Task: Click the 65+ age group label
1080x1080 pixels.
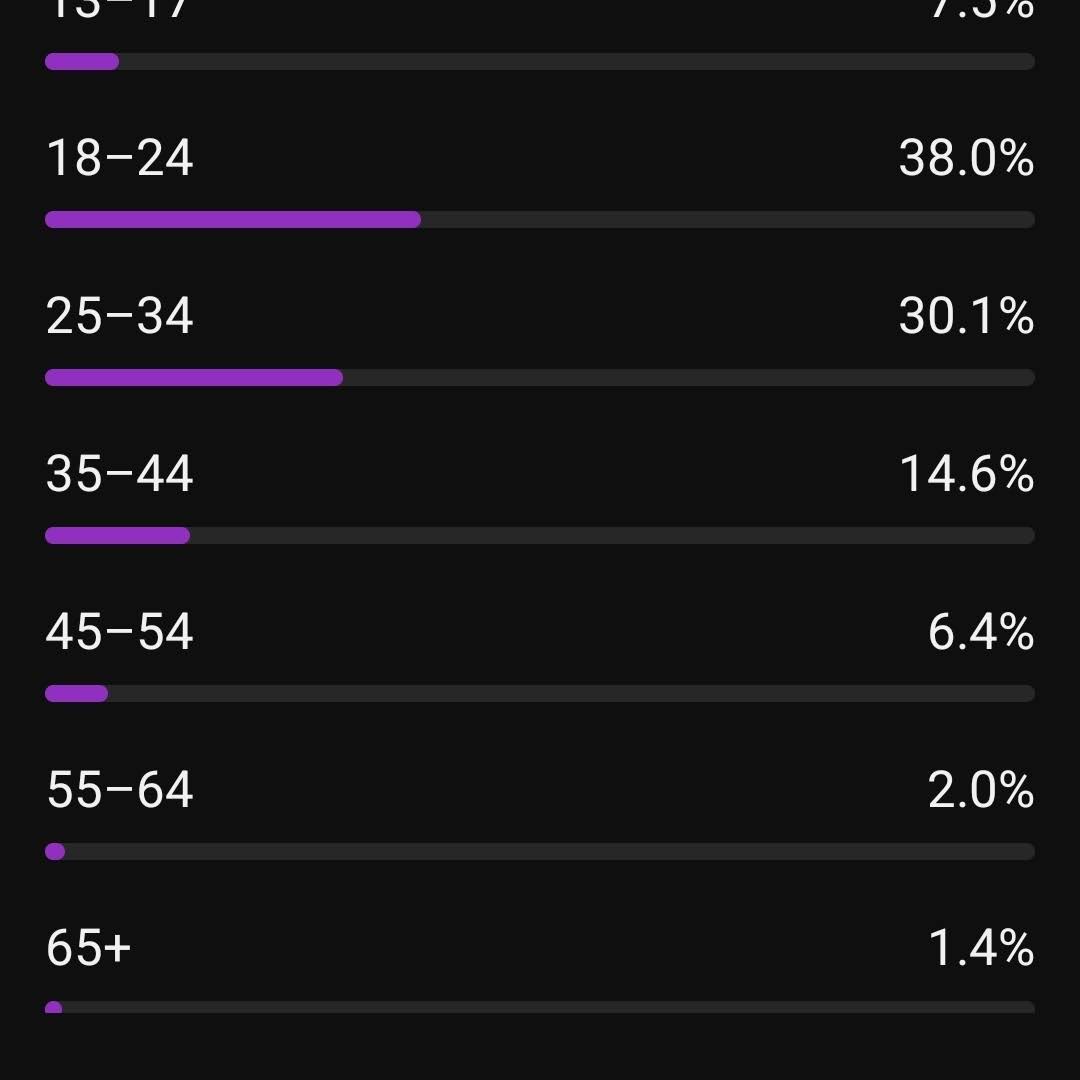Action: click(89, 949)
